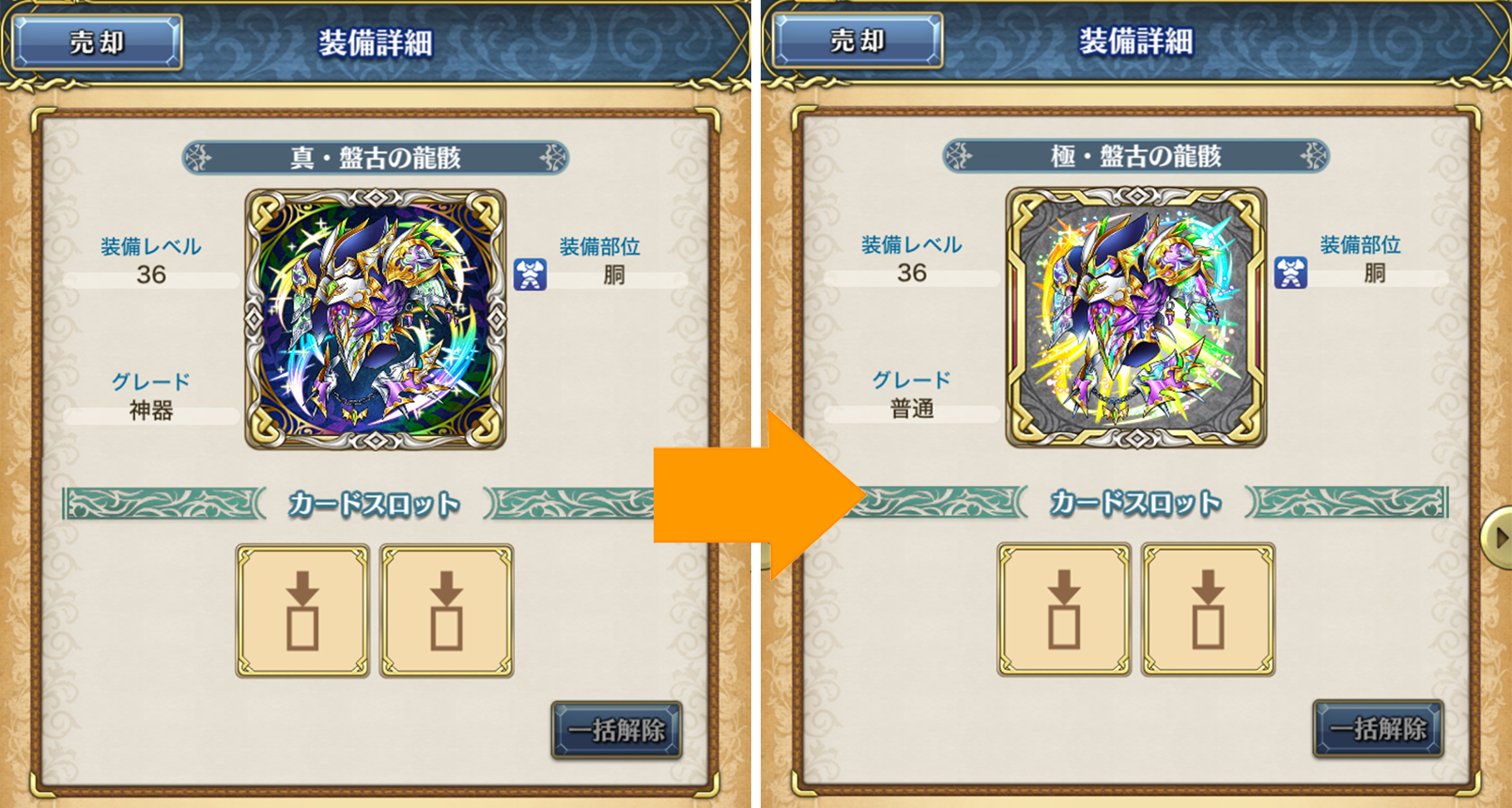1512x808 pixels.
Task: Expand the side arrow tab on right edge
Action: (1497, 537)
